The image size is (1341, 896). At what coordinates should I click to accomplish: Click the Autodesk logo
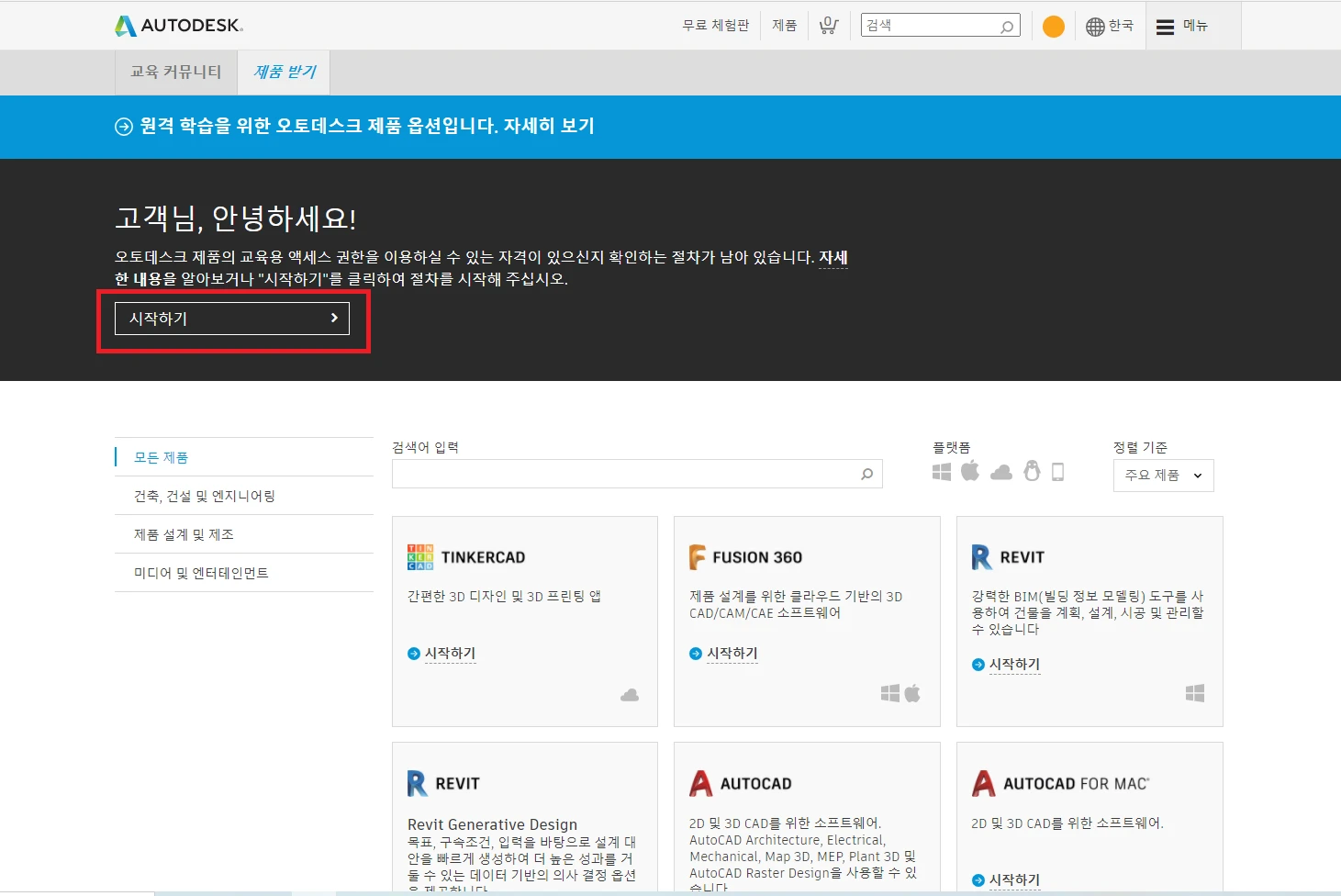[x=179, y=26]
